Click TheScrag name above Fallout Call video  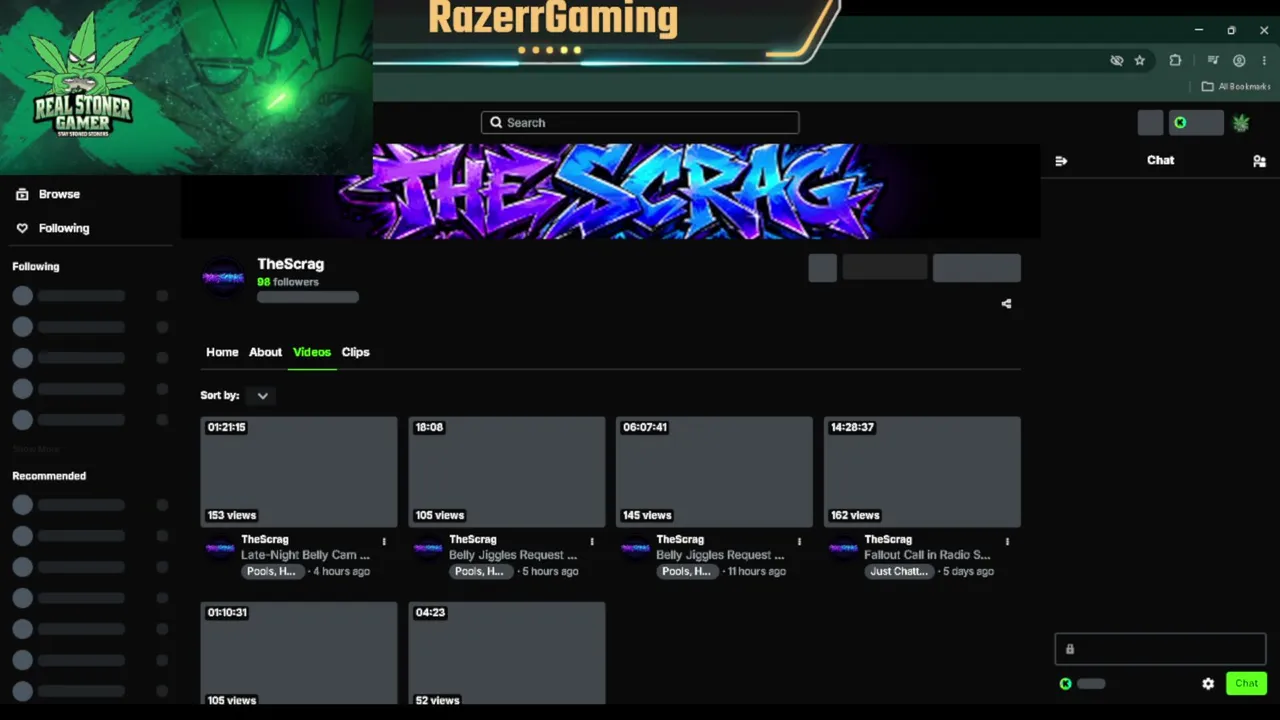point(888,540)
